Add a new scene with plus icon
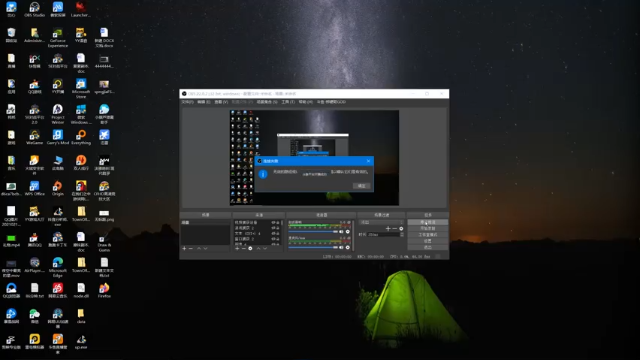640x360 pixels. [184, 248]
